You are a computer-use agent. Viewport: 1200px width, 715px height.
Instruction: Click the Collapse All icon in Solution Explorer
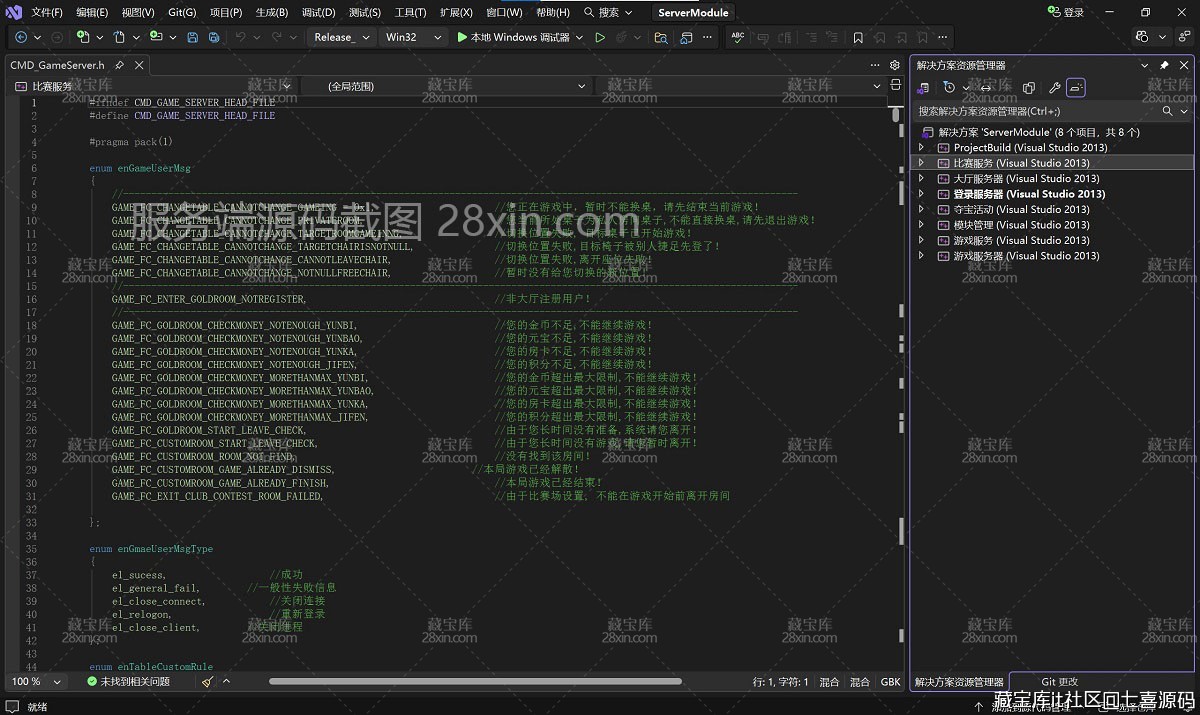[1029, 88]
